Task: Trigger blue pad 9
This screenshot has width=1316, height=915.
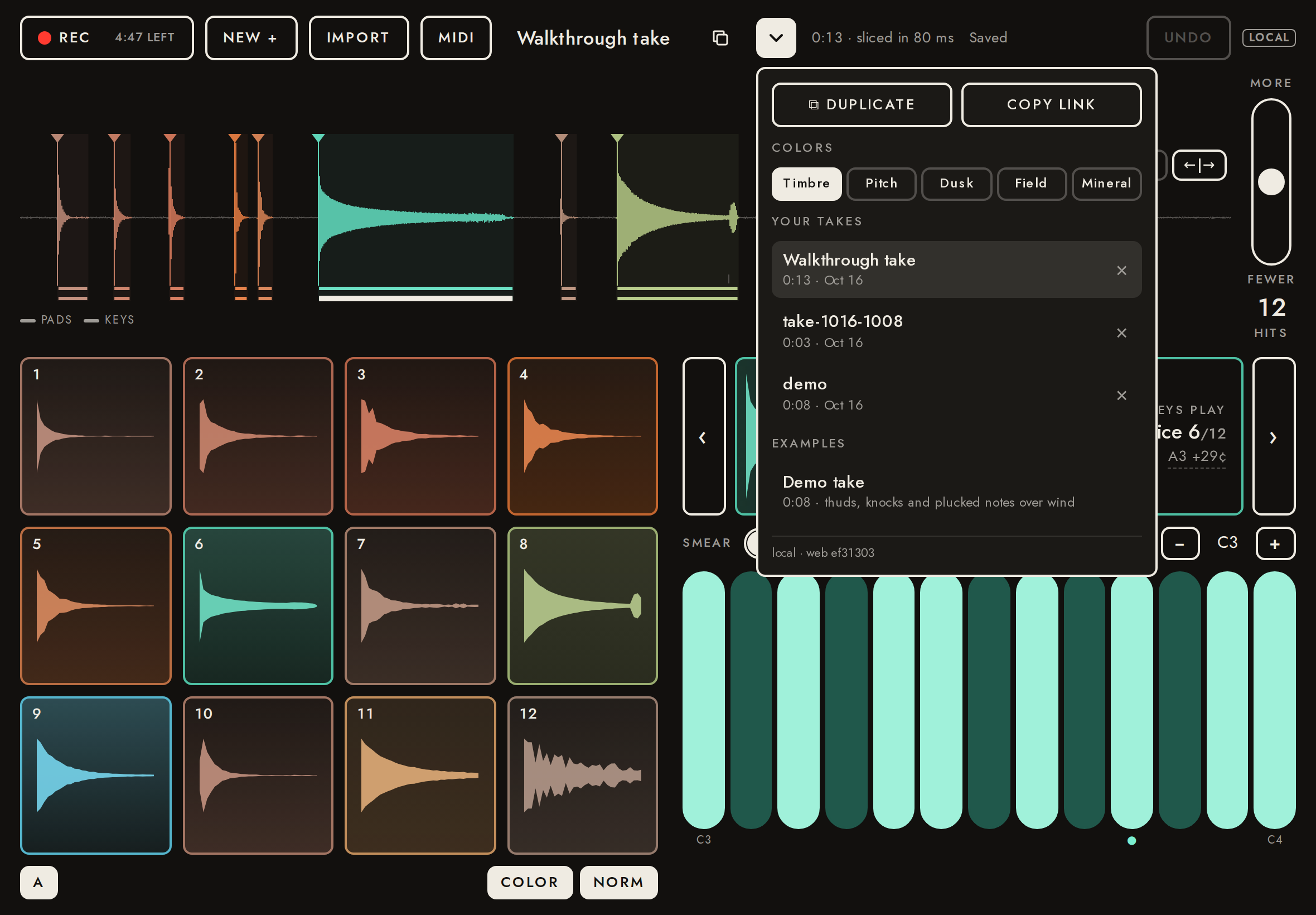Action: pyautogui.click(x=96, y=775)
